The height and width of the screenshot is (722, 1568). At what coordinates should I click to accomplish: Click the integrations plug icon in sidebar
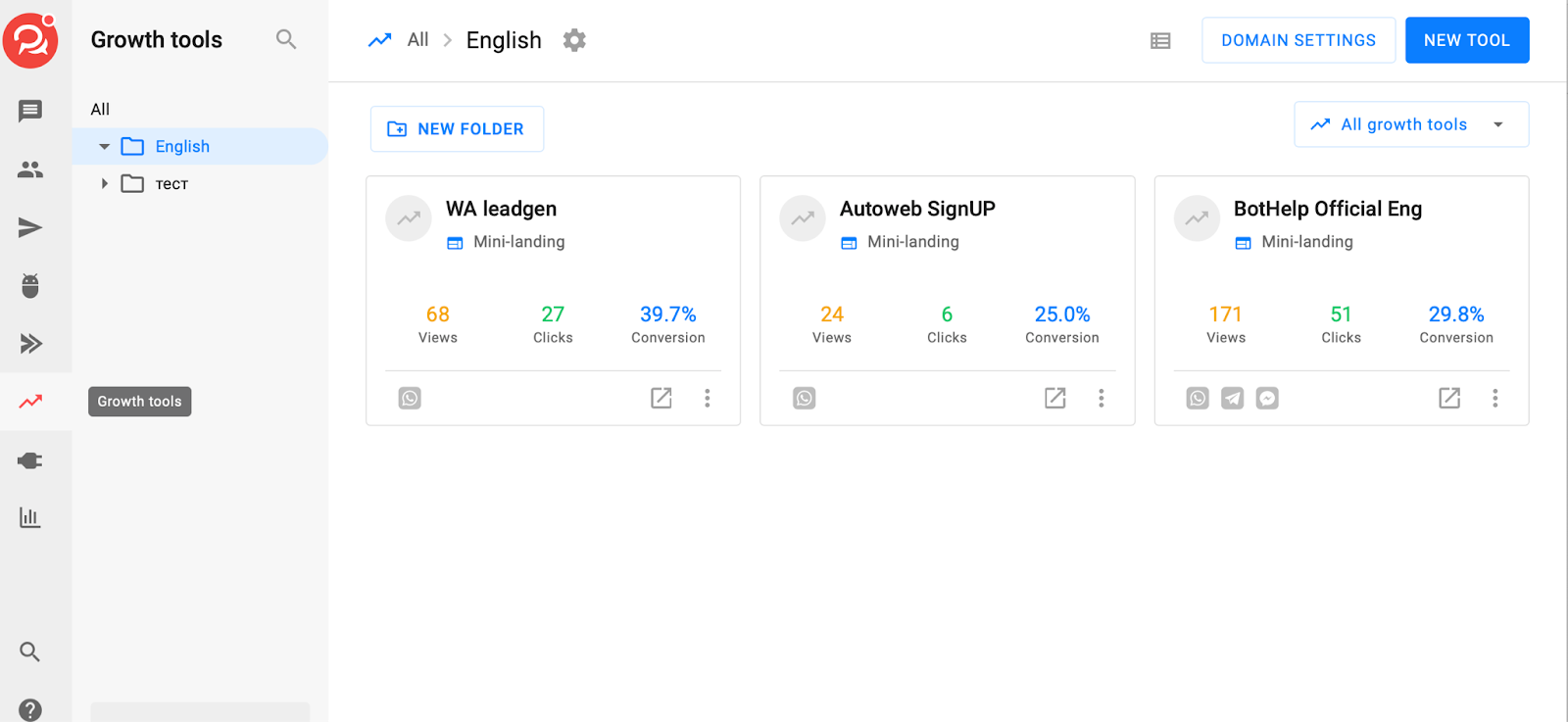coord(30,460)
